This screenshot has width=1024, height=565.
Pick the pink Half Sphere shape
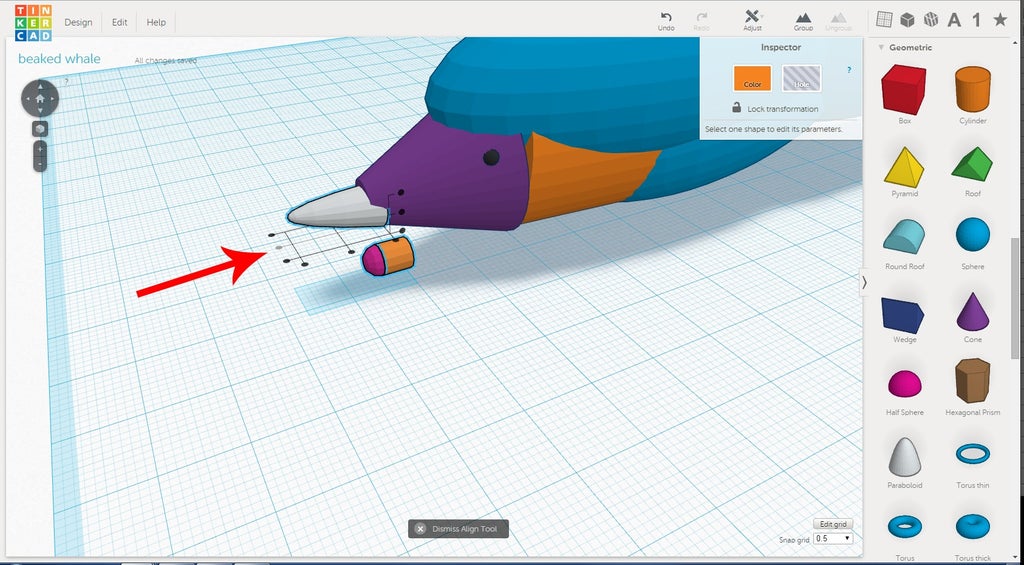(904, 384)
